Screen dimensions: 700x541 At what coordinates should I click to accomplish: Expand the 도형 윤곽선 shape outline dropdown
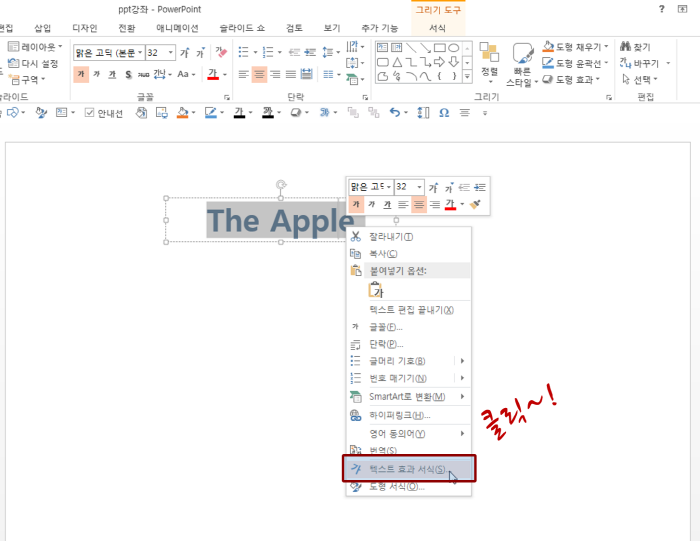(606, 63)
